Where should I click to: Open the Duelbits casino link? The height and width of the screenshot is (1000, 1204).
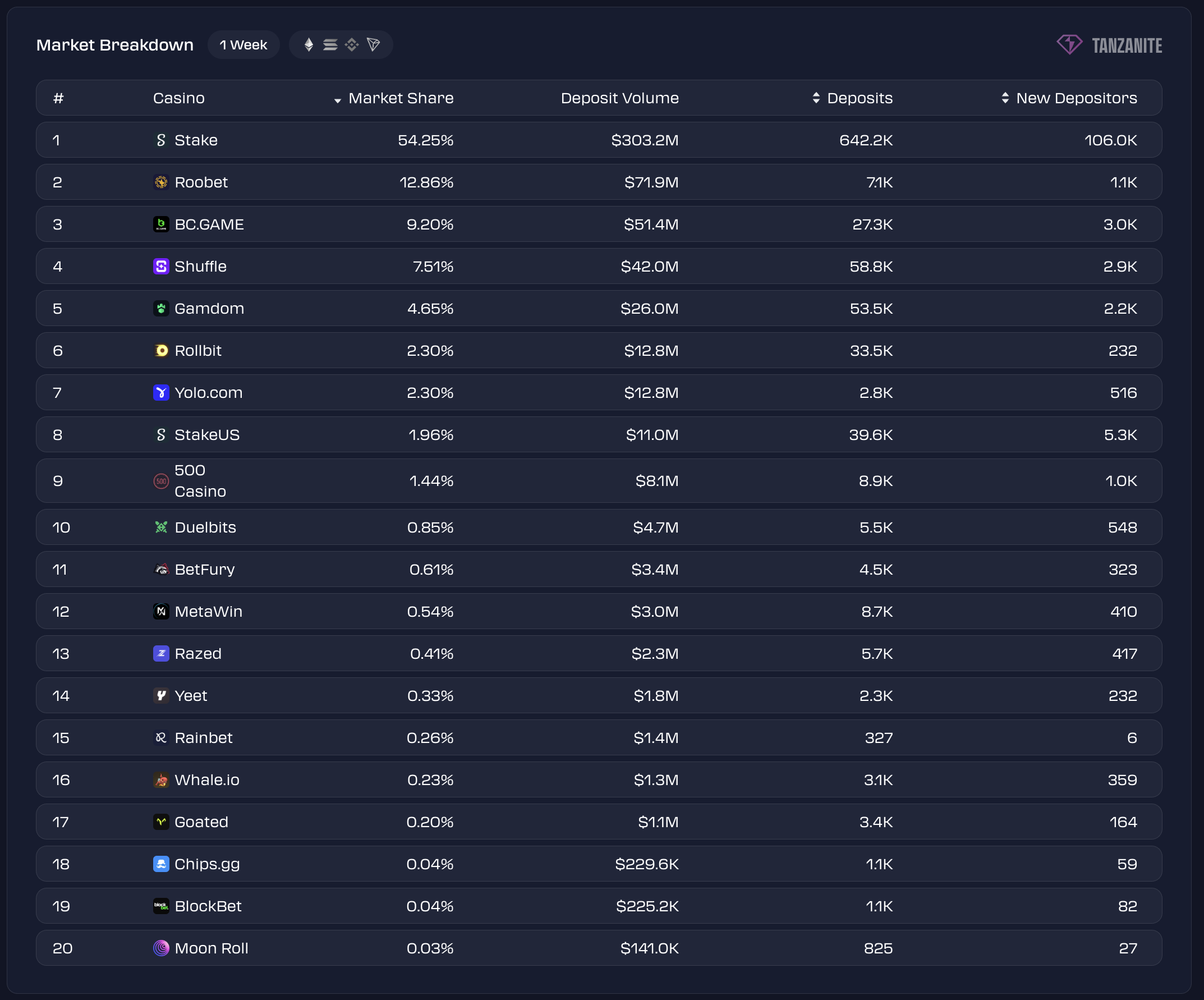point(205,527)
